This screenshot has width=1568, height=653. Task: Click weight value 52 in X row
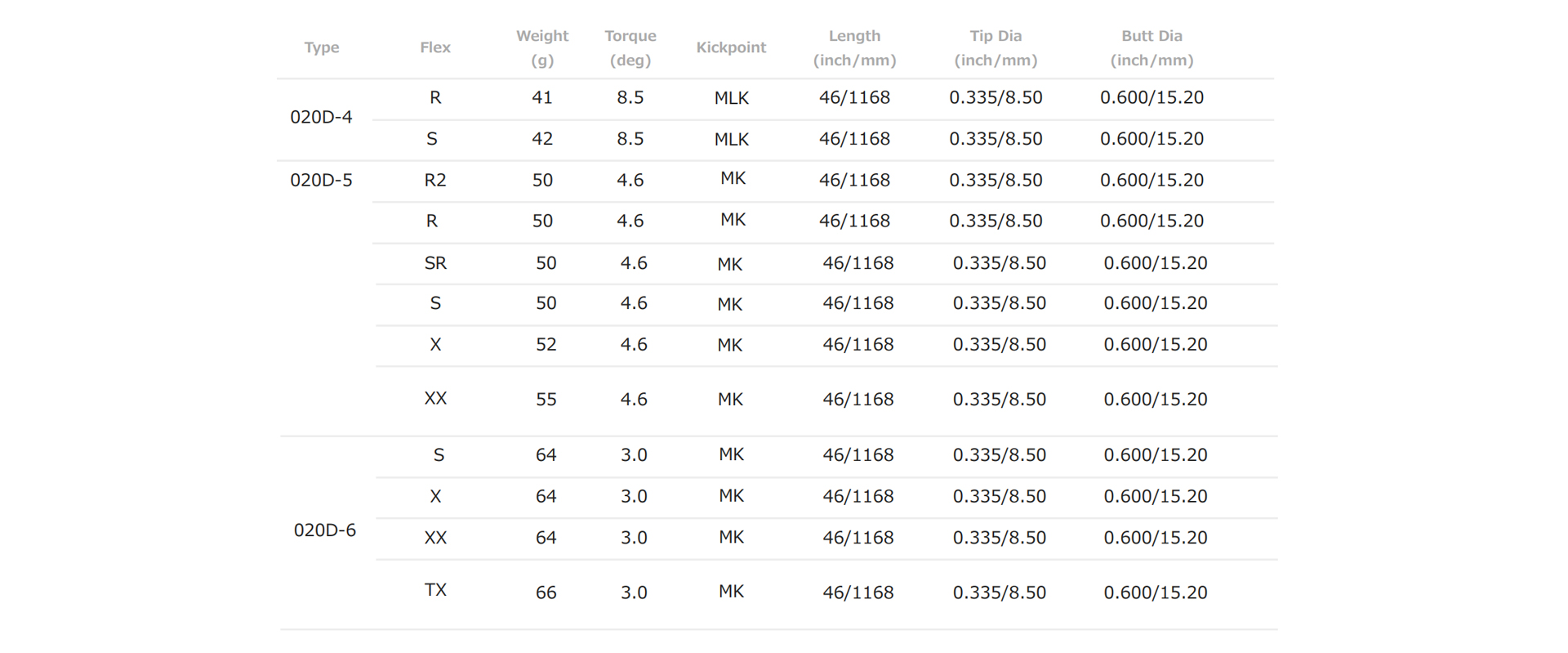point(546,344)
